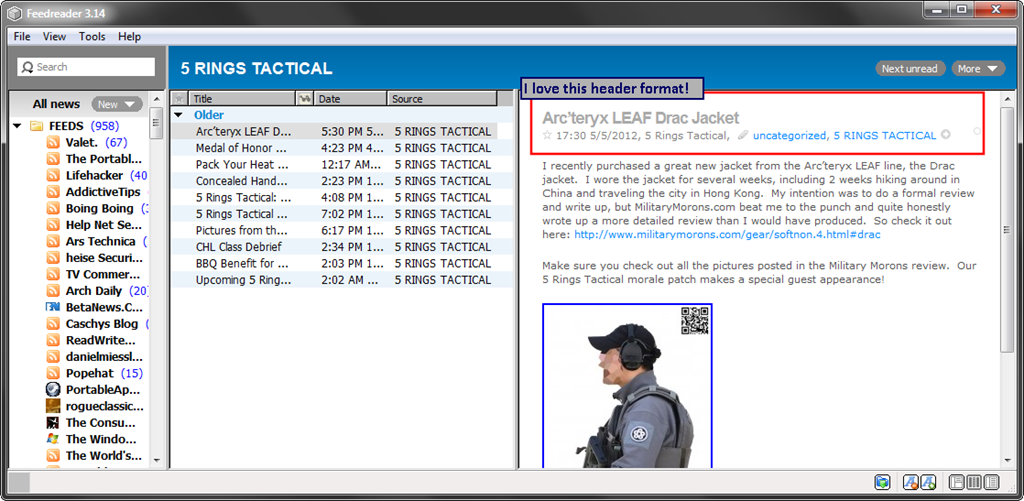Open the New filter dropdown

(117, 104)
